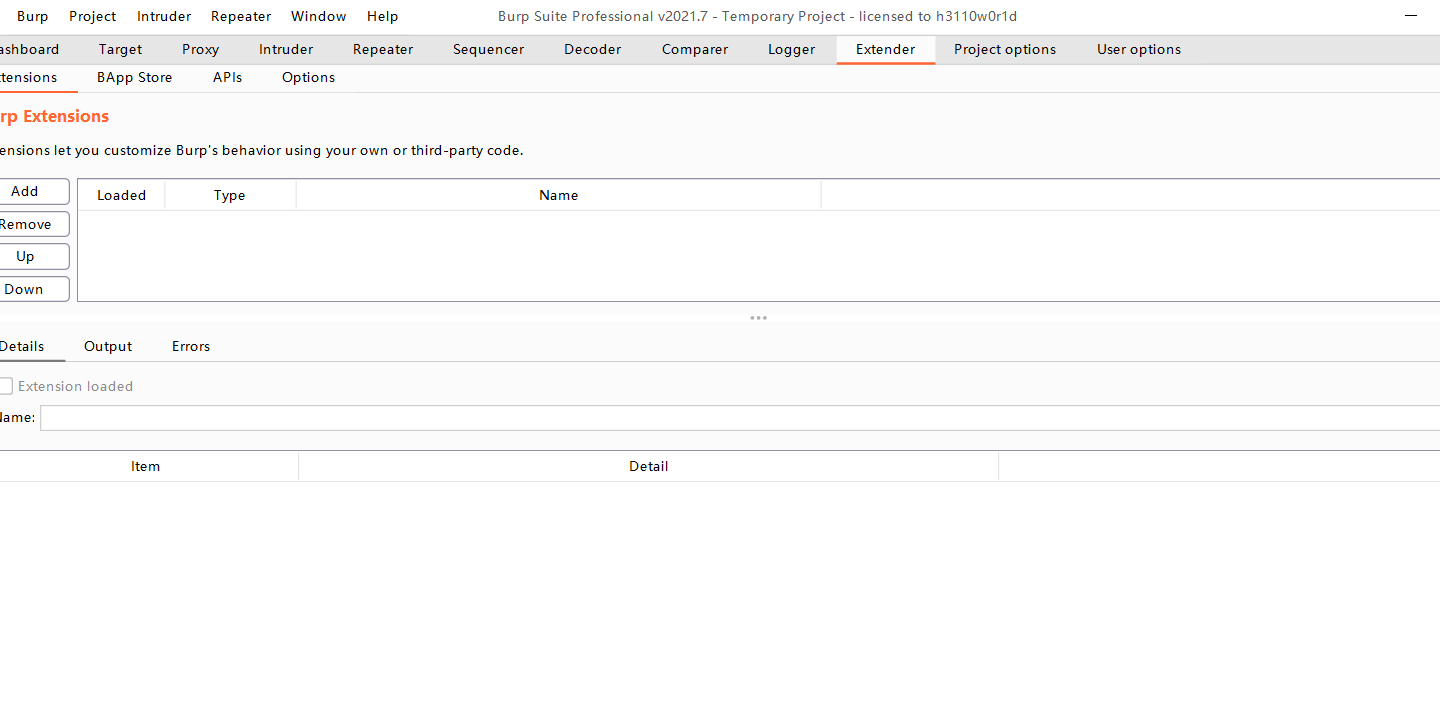Go to the Repeater tool tab
This screenshot has width=1440, height=723.
[x=383, y=49]
